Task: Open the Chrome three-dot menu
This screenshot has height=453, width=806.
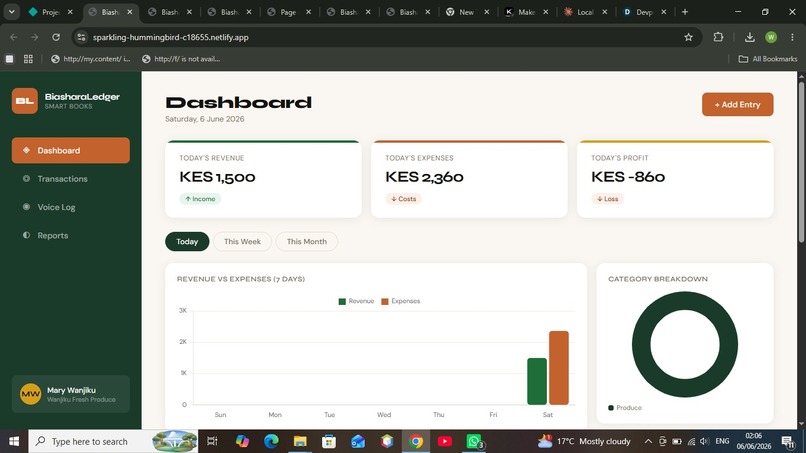Action: click(792, 37)
